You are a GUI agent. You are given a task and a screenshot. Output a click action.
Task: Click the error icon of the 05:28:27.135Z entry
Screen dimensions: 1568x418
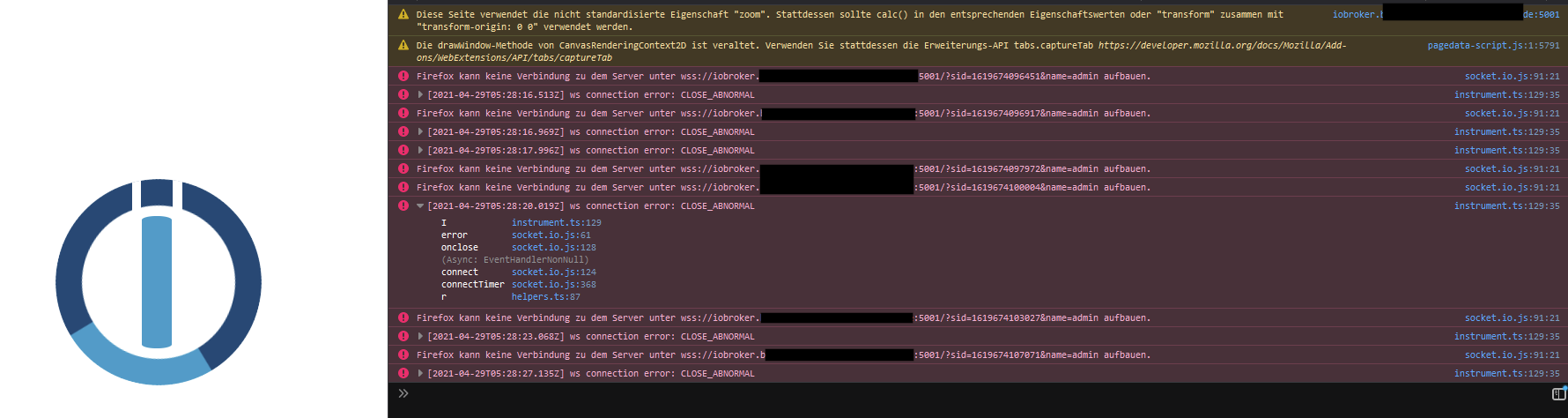(403, 373)
